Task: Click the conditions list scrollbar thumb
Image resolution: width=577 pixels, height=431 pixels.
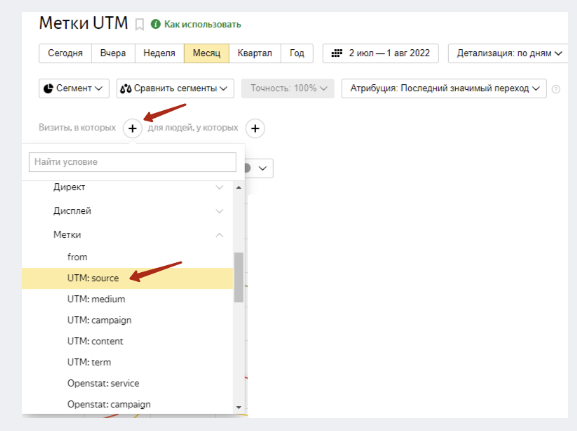Action: click(239, 277)
